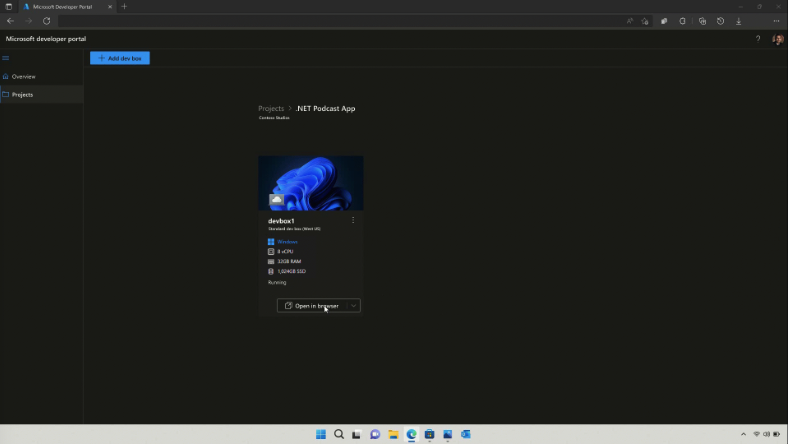The height and width of the screenshot is (444, 788).
Task: Open Photos app from taskbar
Action: pos(447,434)
